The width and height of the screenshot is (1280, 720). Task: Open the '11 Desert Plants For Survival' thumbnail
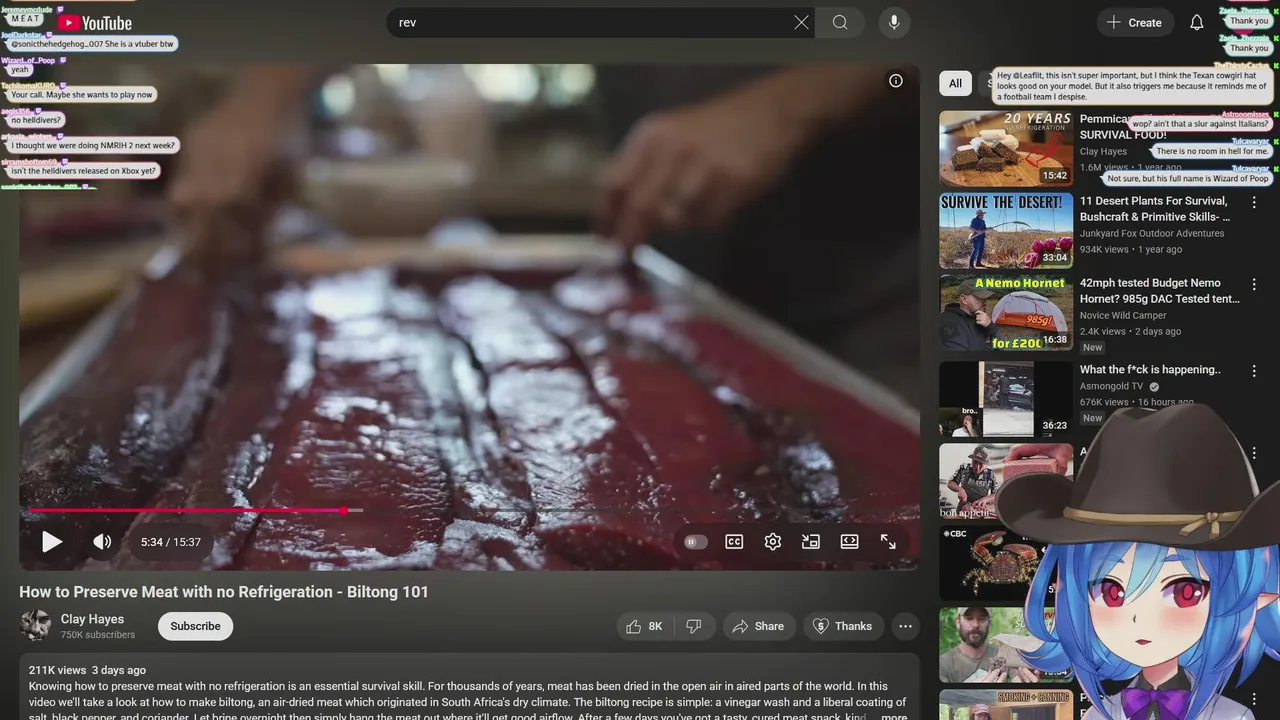point(1006,230)
